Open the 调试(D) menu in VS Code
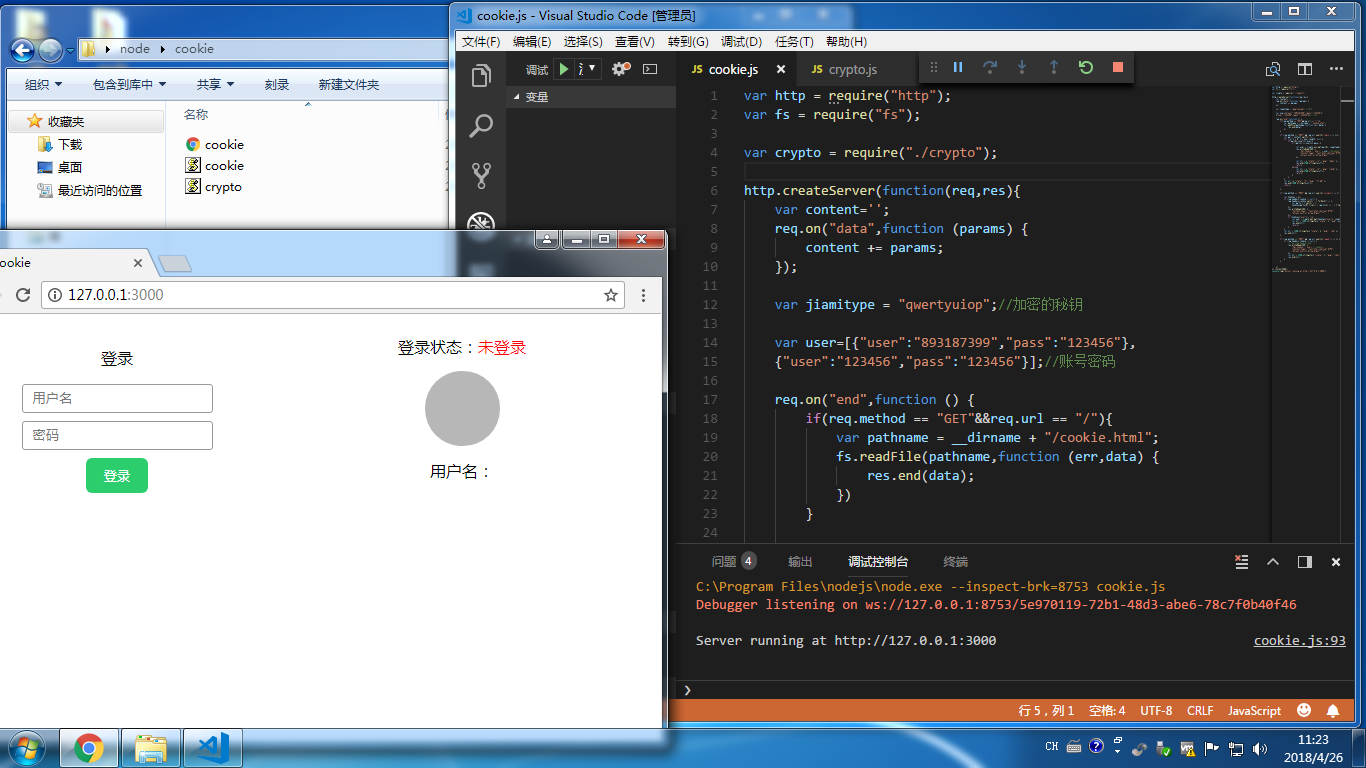This screenshot has height=768, width=1366. (x=741, y=42)
